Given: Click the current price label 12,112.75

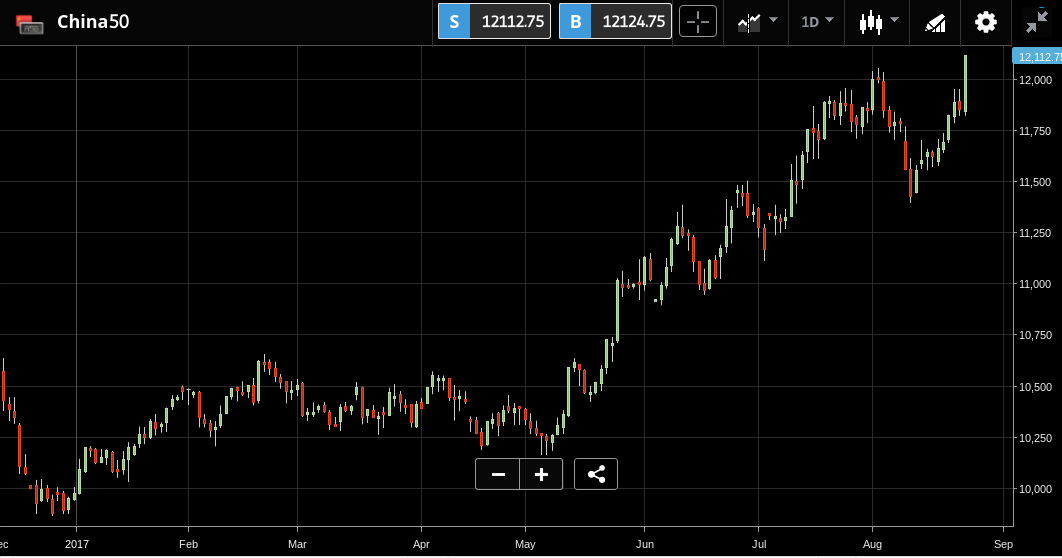Looking at the screenshot, I should tap(1037, 57).
